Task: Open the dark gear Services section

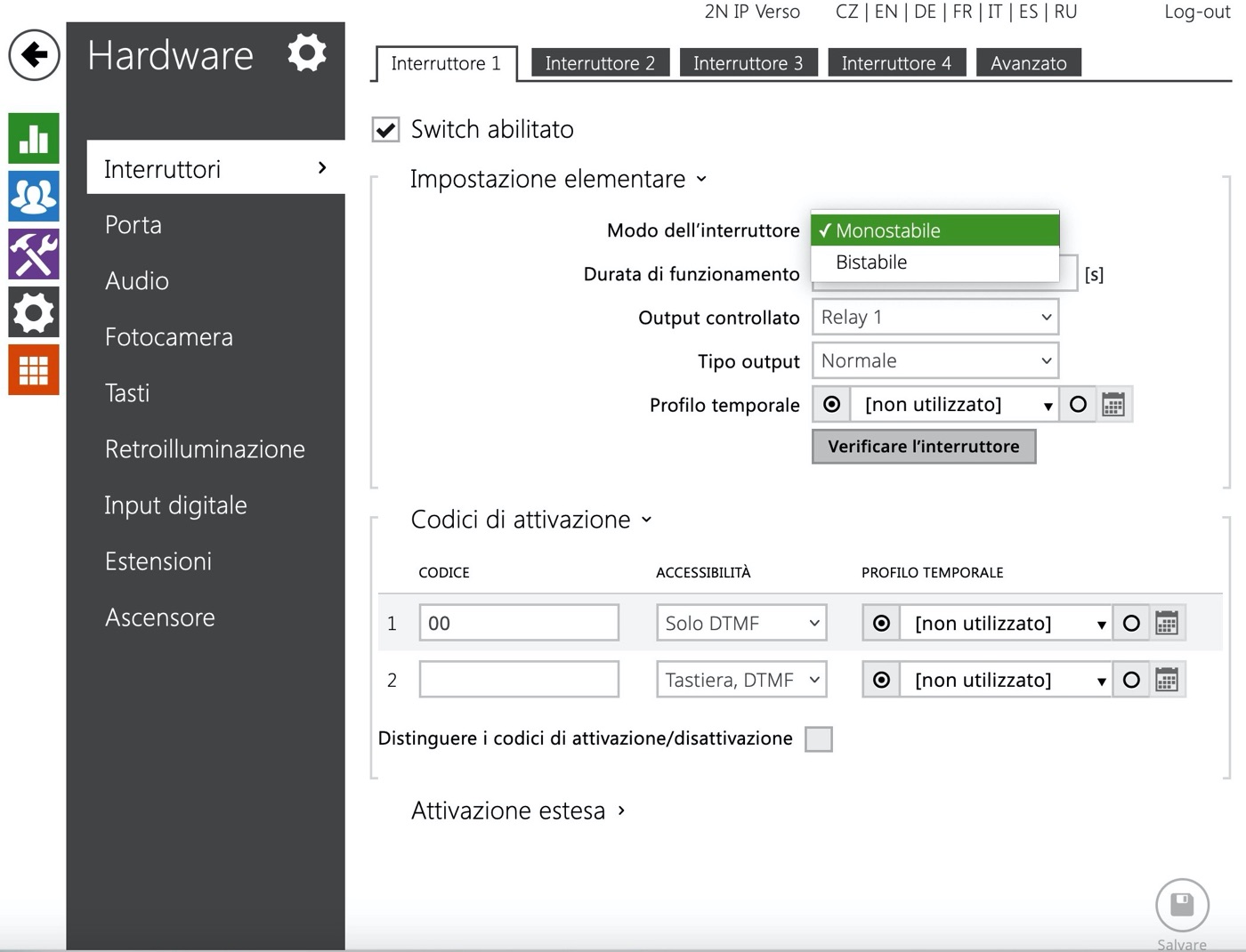Action: point(34,311)
